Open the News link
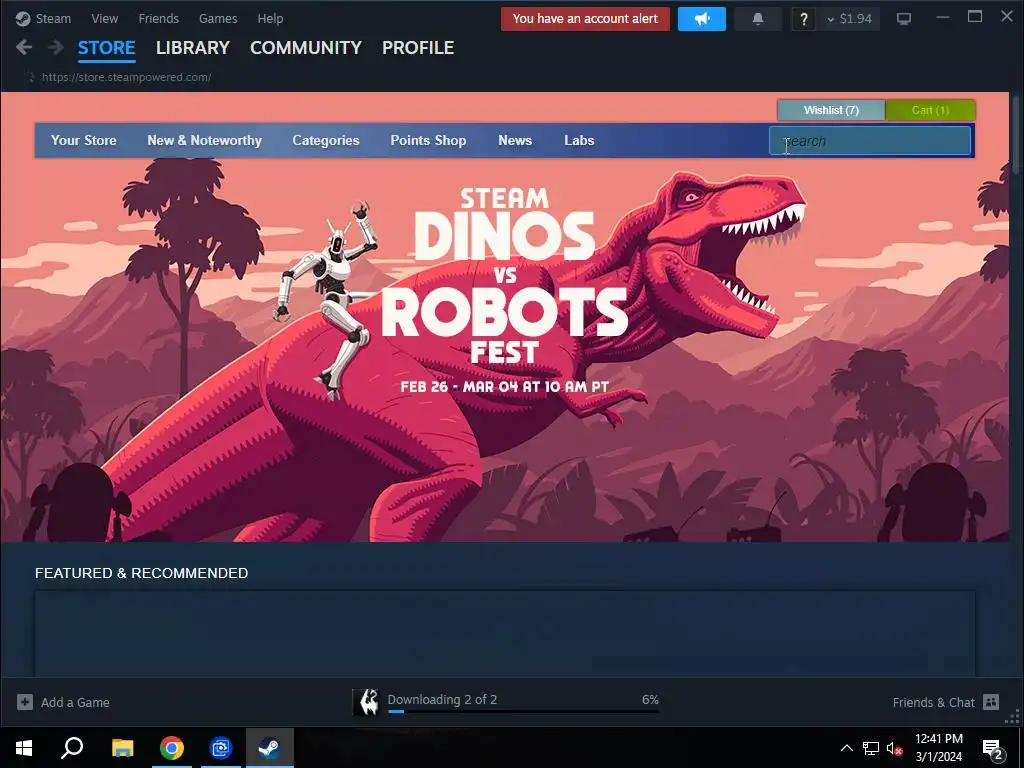Viewport: 1024px width, 768px height. pyautogui.click(x=515, y=140)
